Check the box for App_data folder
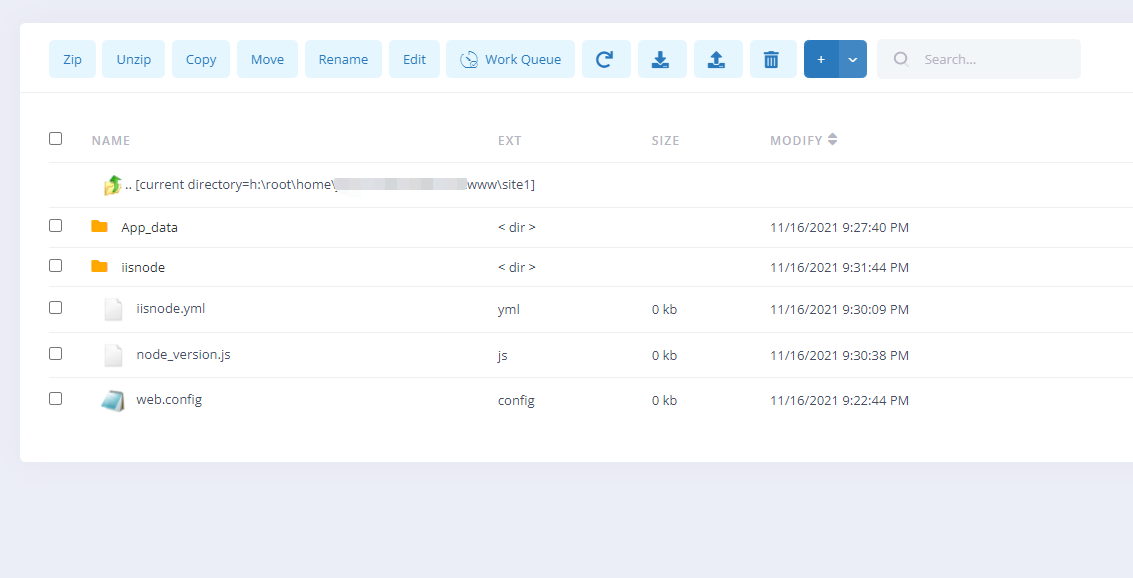Image resolution: width=1133 pixels, height=578 pixels. pyautogui.click(x=56, y=226)
